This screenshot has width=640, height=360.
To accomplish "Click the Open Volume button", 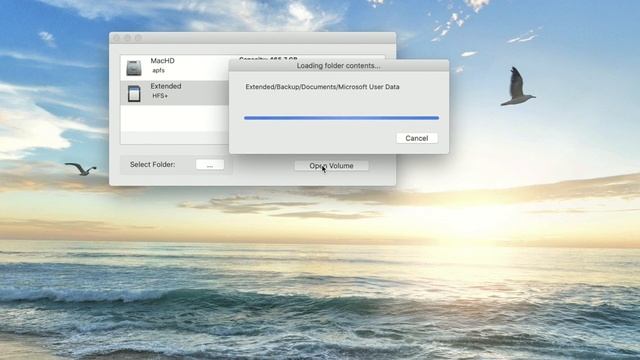I will pyautogui.click(x=331, y=166).
